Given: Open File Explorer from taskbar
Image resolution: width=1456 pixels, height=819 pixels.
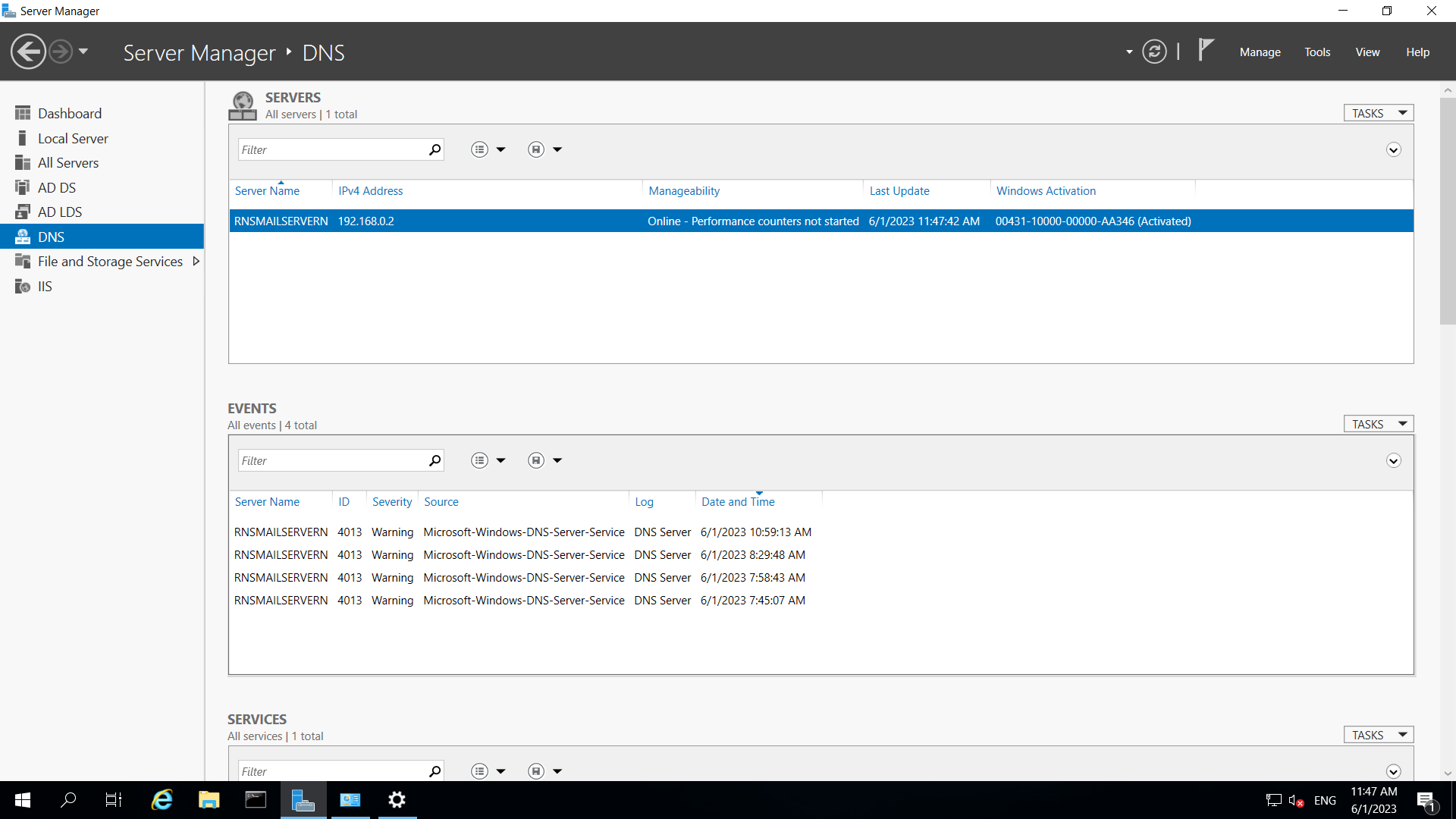Looking at the screenshot, I should 209,800.
